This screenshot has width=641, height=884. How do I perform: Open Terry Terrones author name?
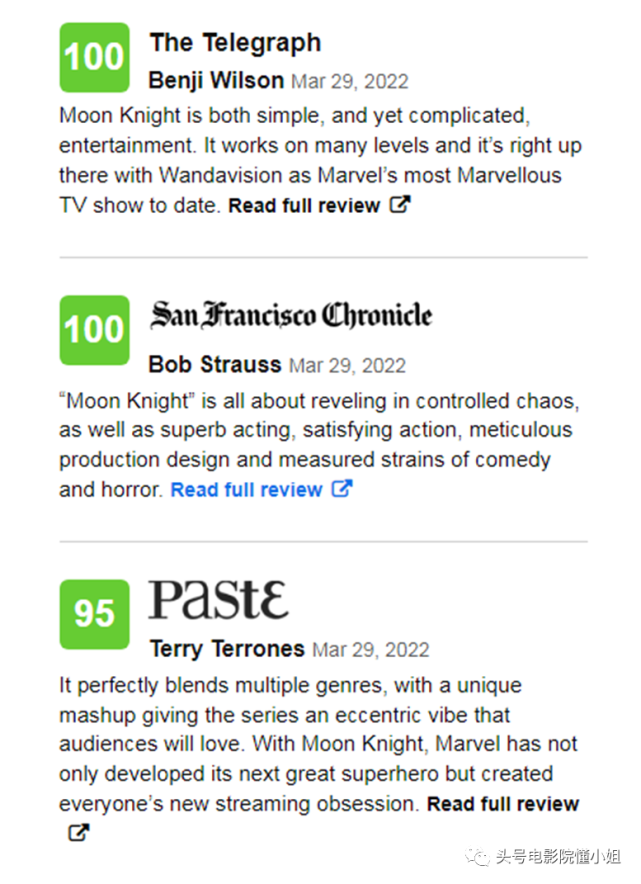(227, 648)
